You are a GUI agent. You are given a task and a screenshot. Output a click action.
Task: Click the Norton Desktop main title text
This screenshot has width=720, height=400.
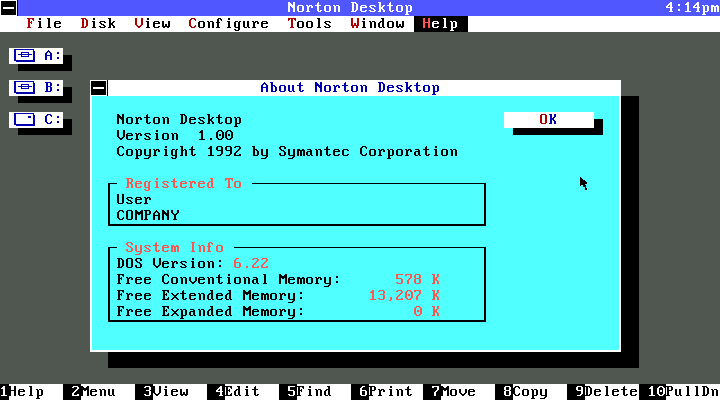[x=350, y=8]
